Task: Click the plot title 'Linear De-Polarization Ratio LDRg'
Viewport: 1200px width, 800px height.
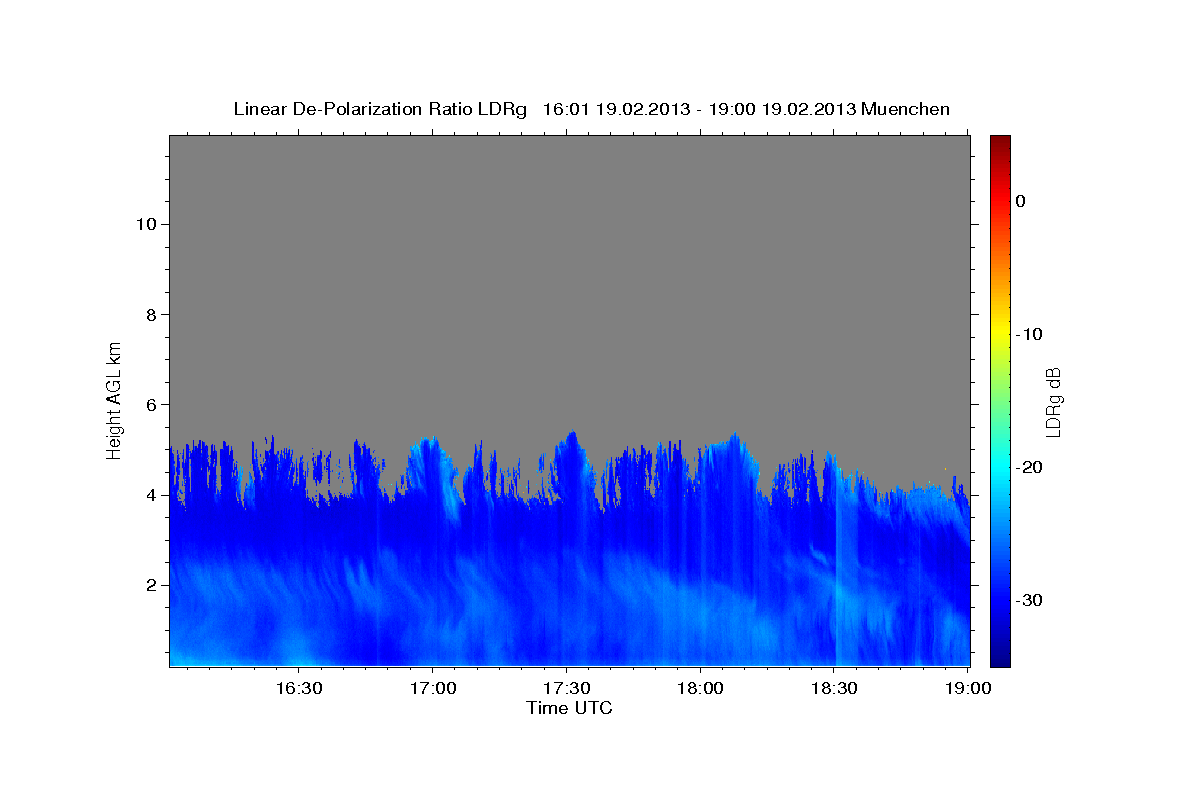Action: [x=379, y=109]
